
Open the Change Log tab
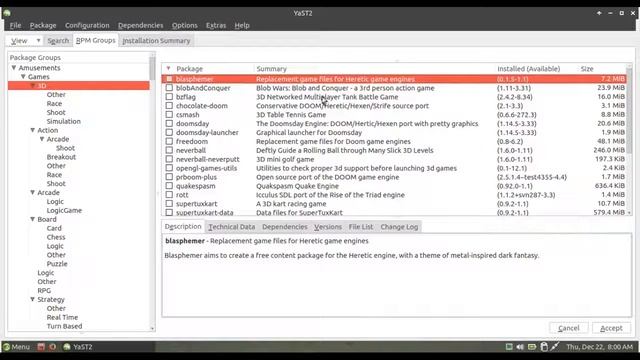pos(399,227)
